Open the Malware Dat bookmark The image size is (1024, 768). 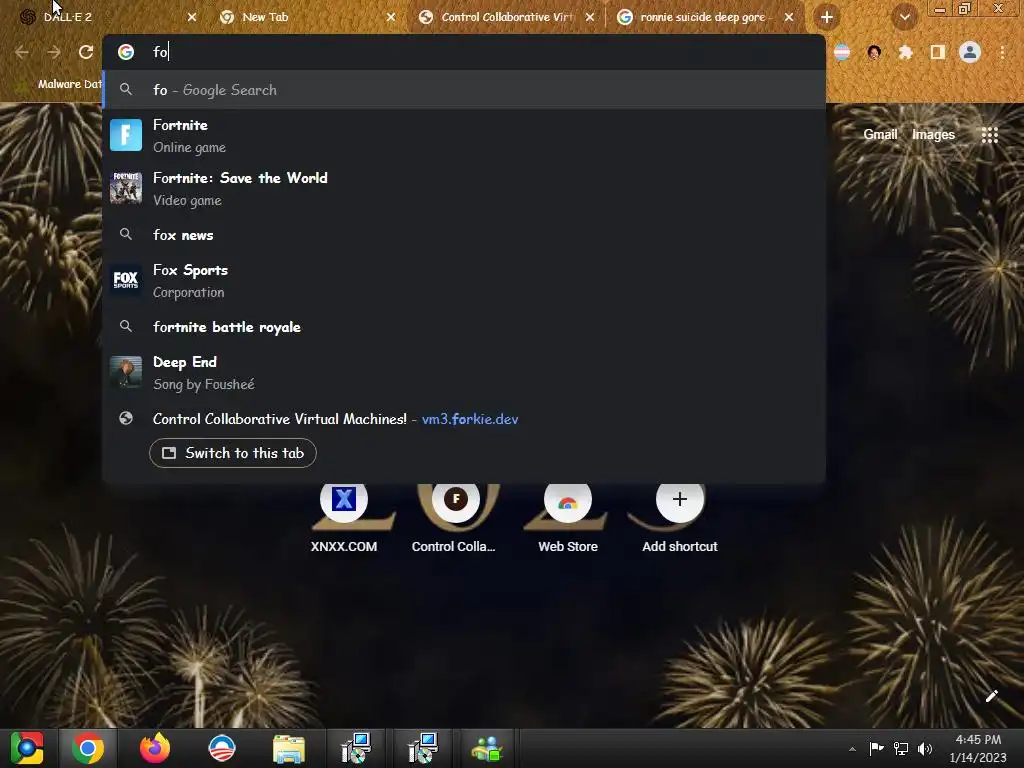61,84
